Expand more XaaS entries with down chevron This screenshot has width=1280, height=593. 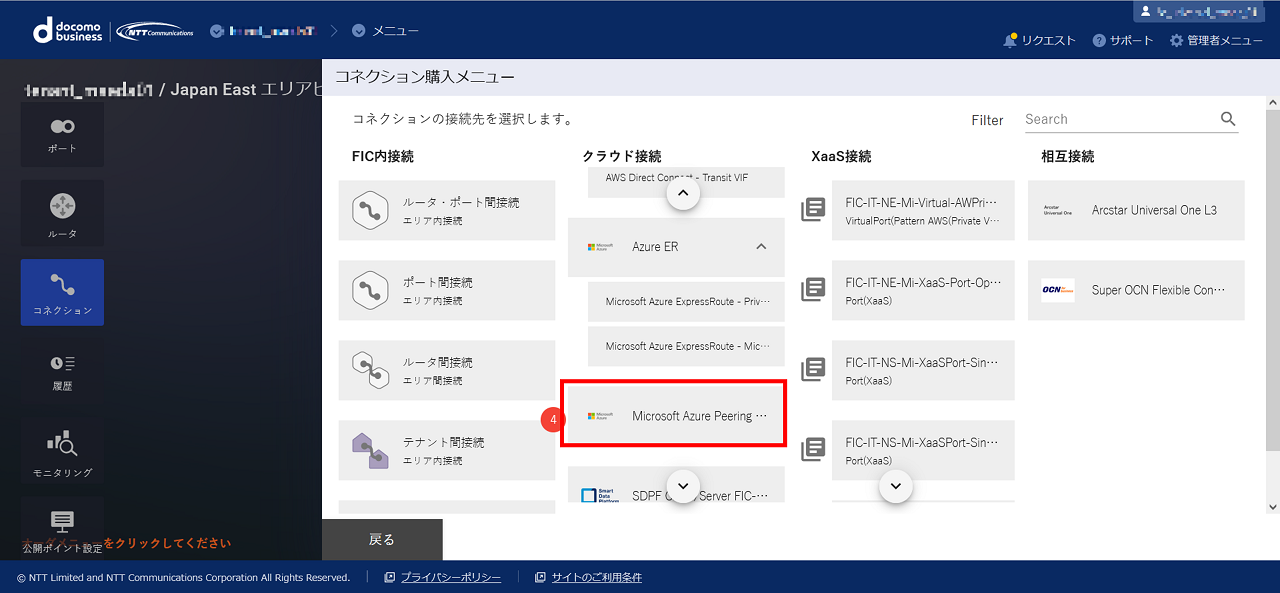tap(895, 487)
